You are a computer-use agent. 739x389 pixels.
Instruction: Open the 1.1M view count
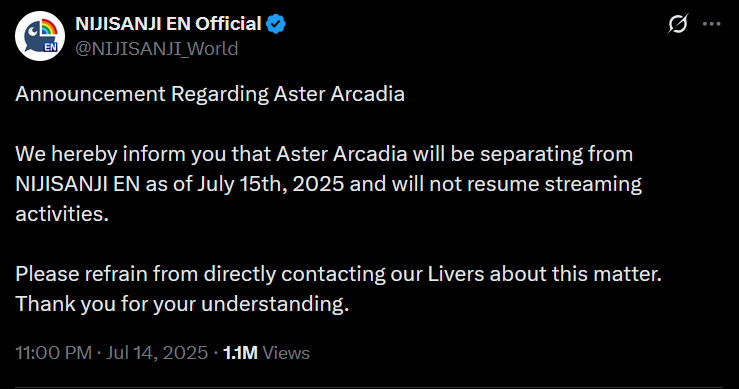click(240, 353)
